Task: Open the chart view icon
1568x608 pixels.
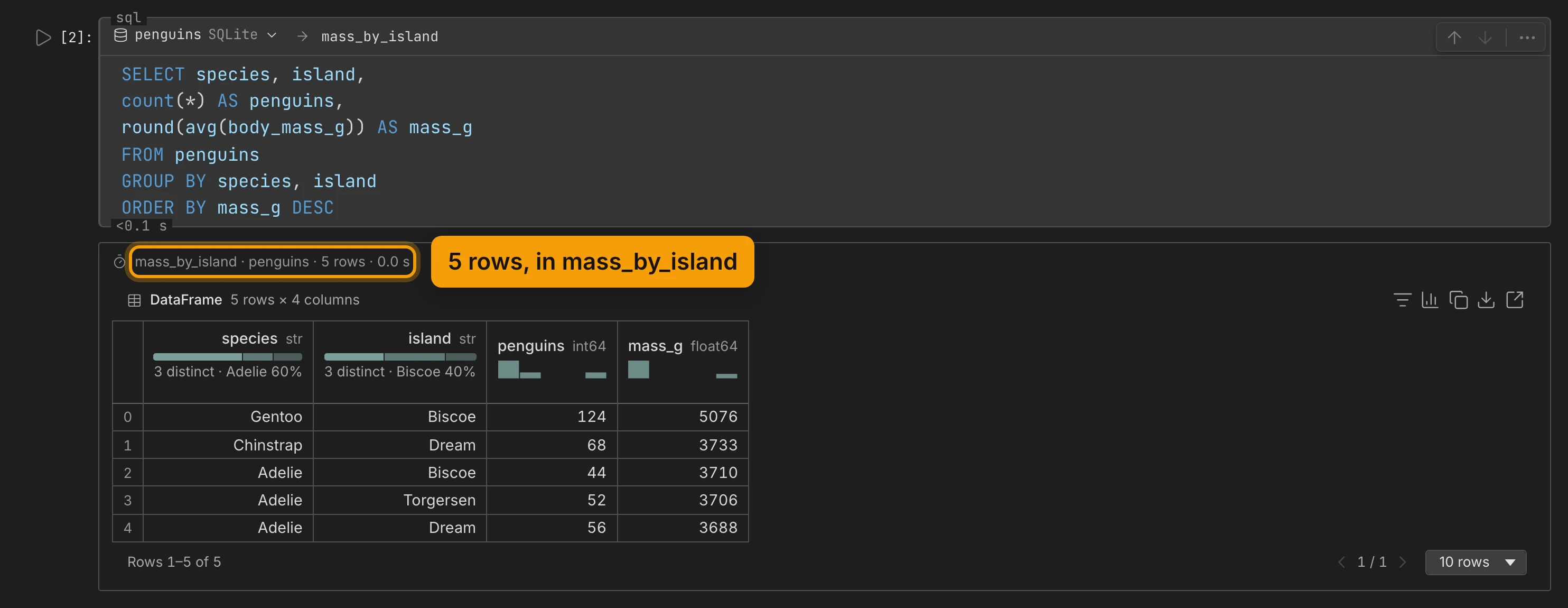Action: coord(1430,300)
